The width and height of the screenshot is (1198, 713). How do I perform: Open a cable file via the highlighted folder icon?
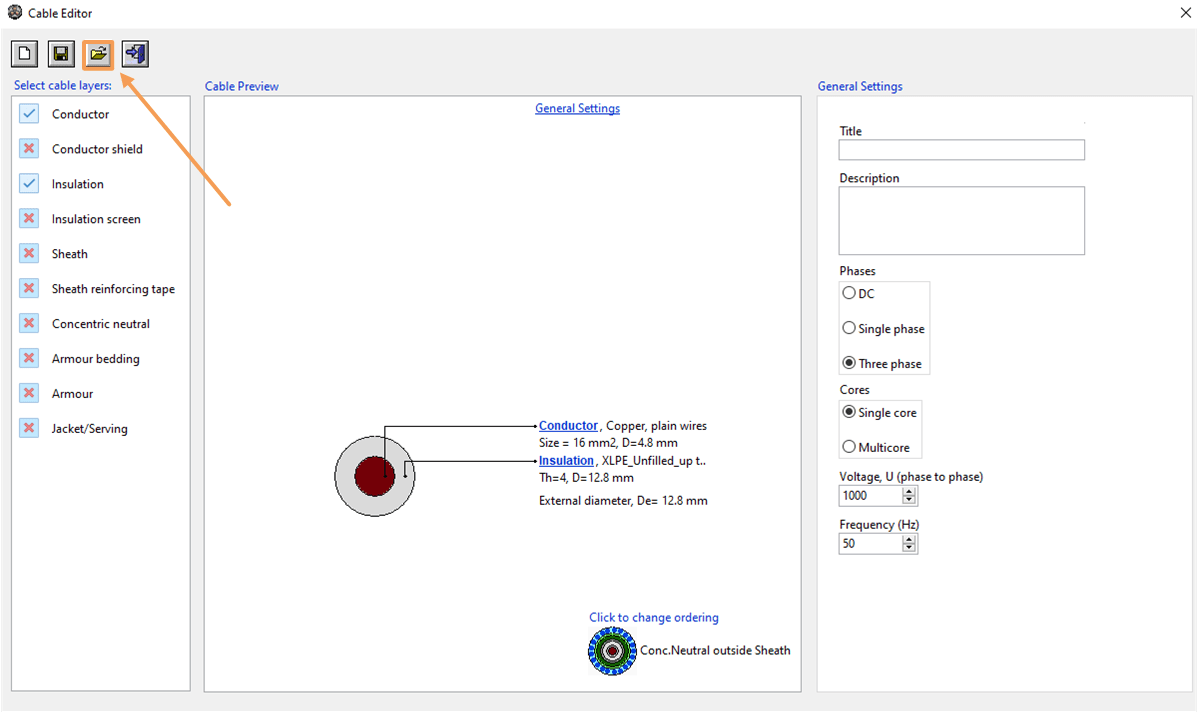[x=97, y=53]
